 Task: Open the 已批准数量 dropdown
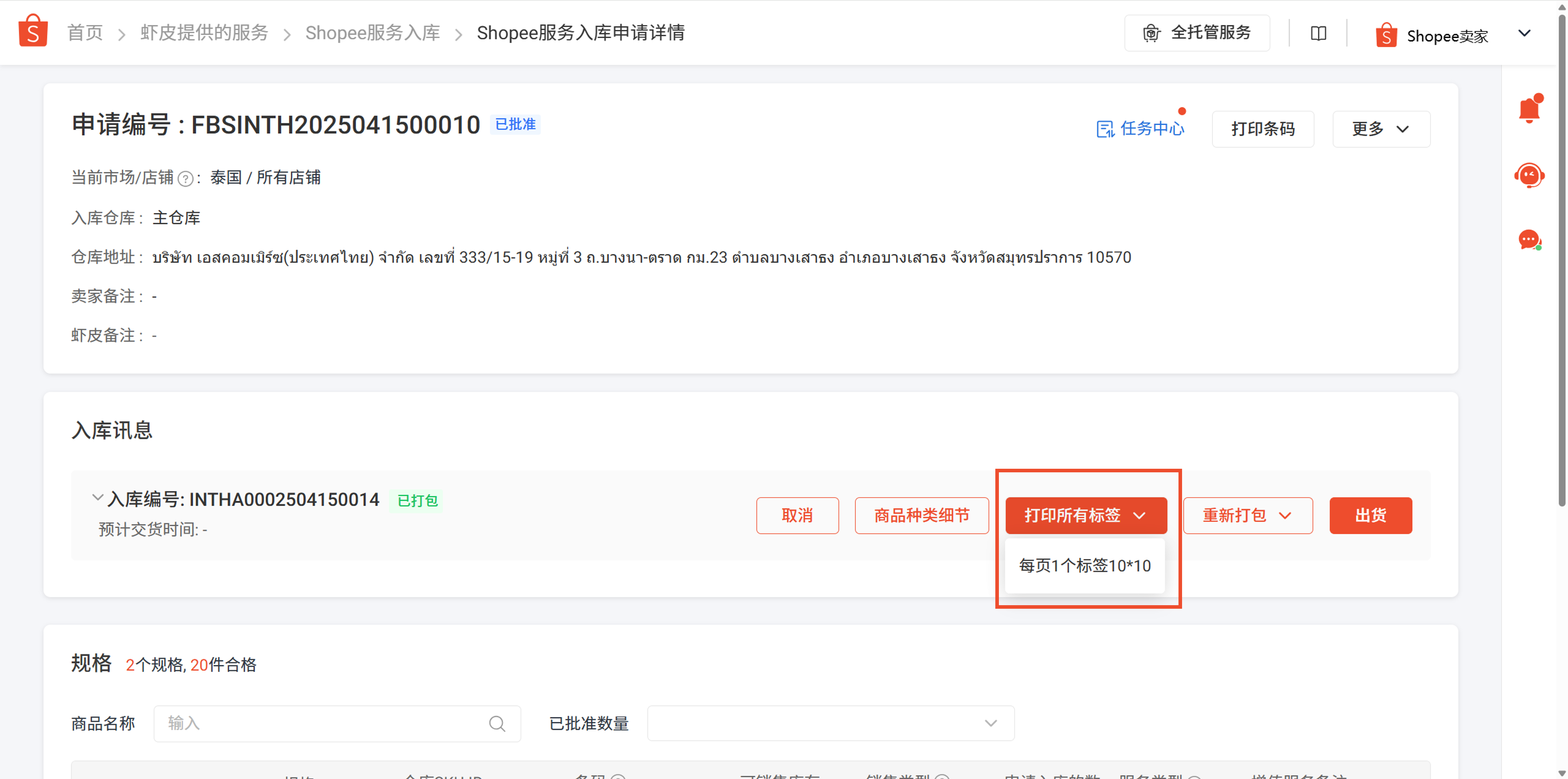point(830,723)
